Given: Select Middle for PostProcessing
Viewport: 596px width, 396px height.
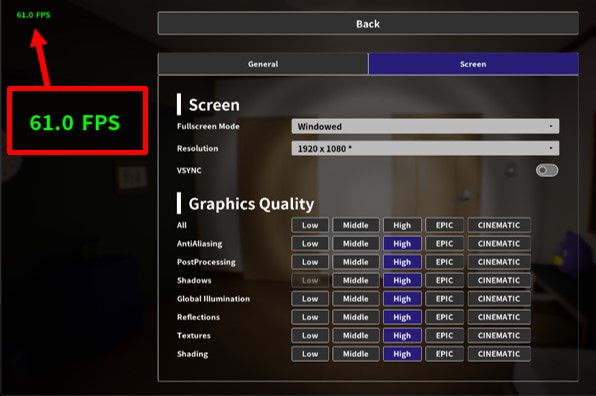Looking at the screenshot, I should [x=356, y=262].
